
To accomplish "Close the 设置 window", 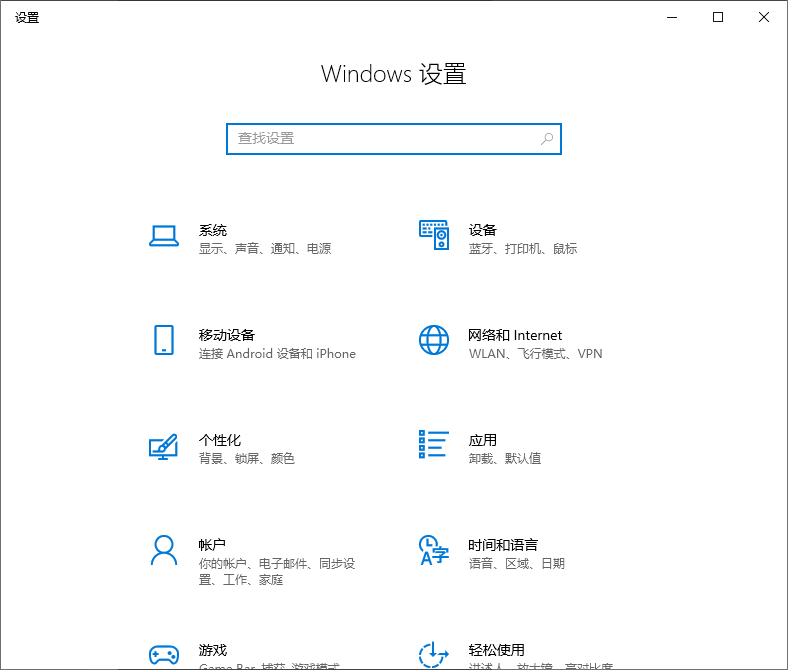I will 764,18.
